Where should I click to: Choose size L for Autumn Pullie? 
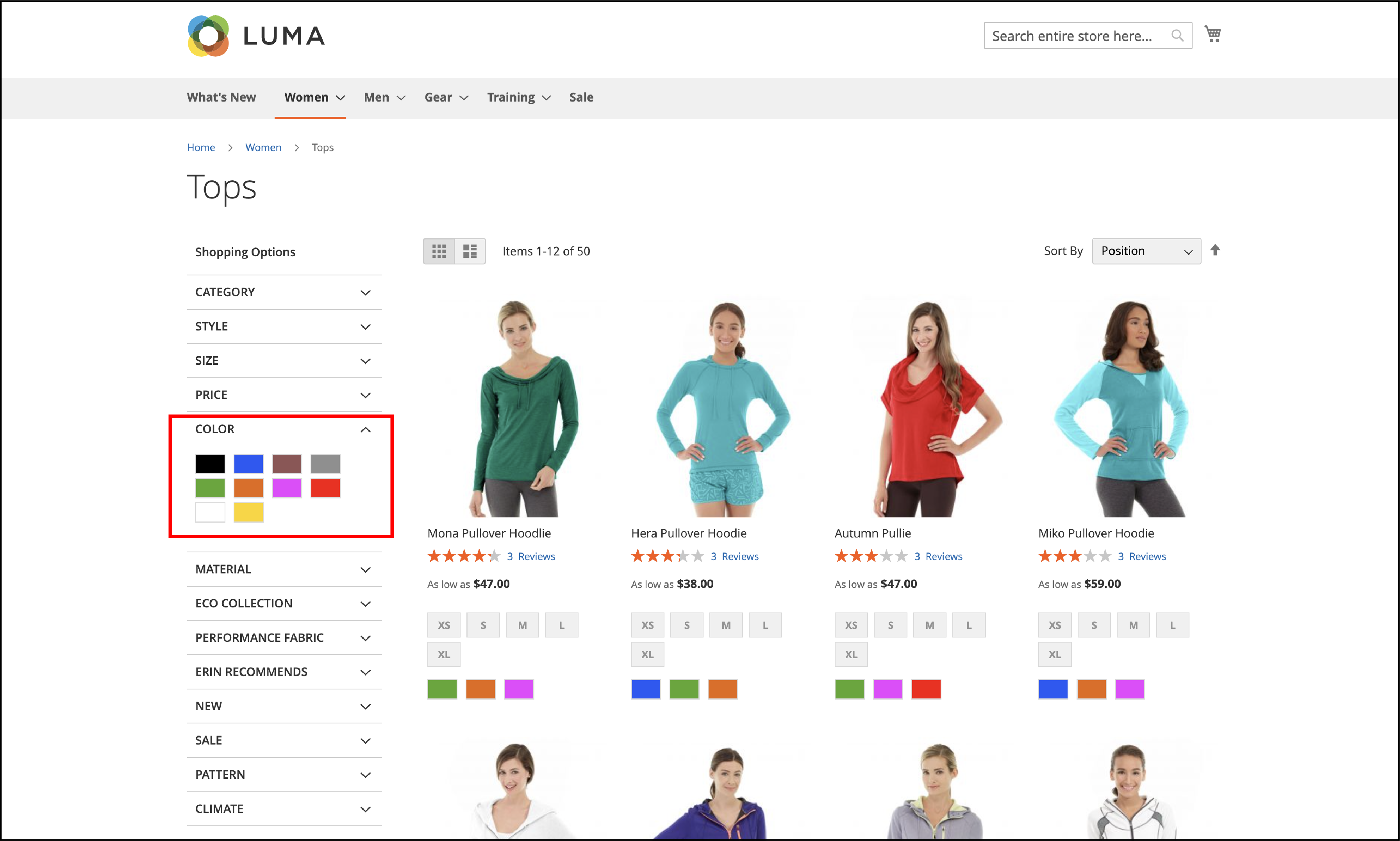point(969,625)
